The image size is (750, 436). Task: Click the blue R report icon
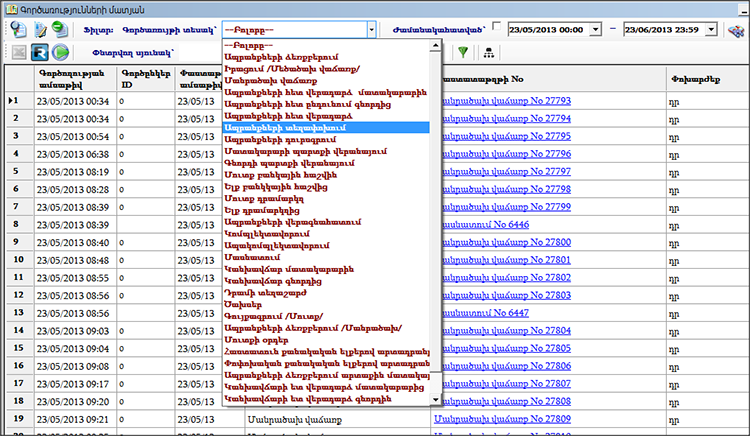click(40, 52)
